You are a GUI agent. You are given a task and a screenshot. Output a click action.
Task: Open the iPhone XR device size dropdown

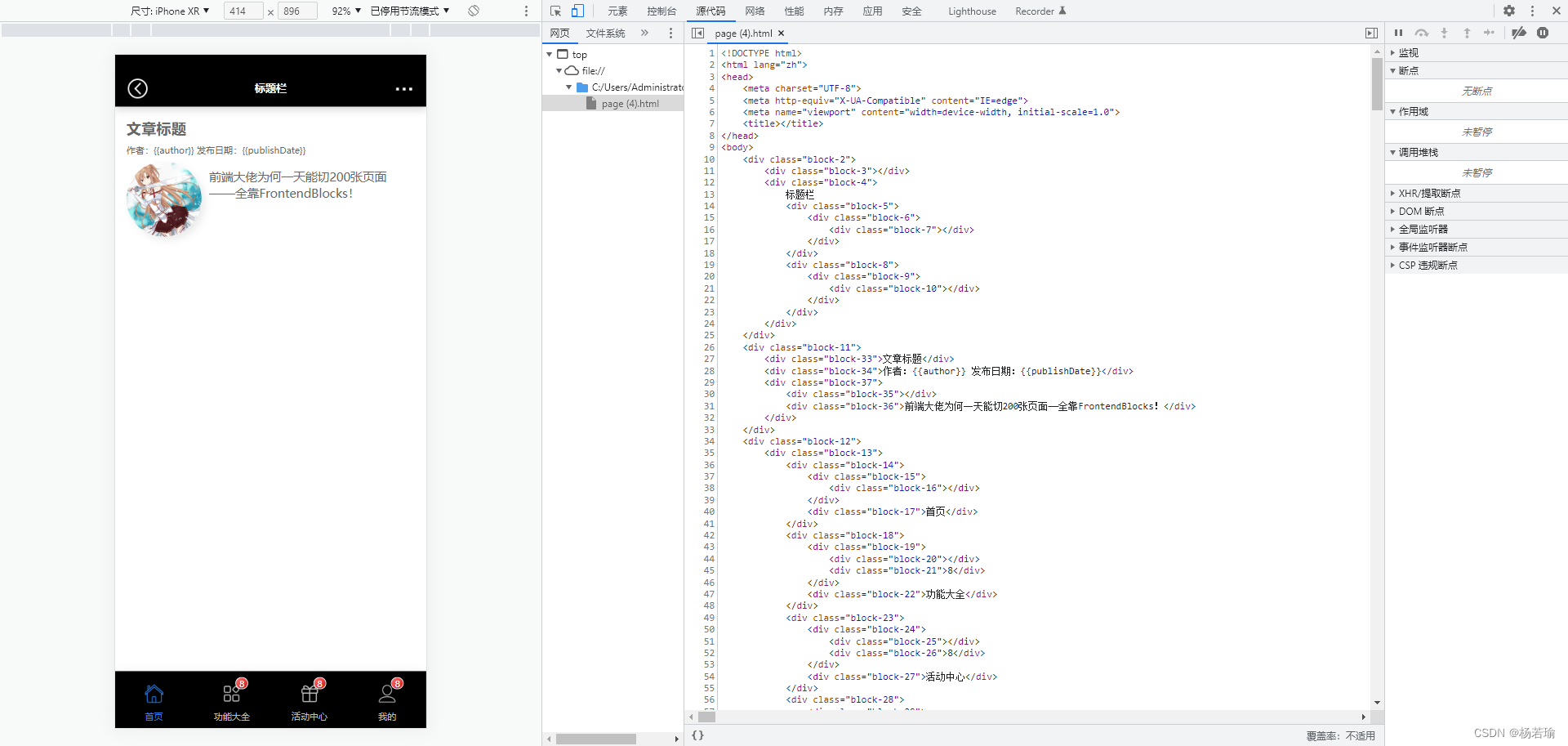point(170,11)
